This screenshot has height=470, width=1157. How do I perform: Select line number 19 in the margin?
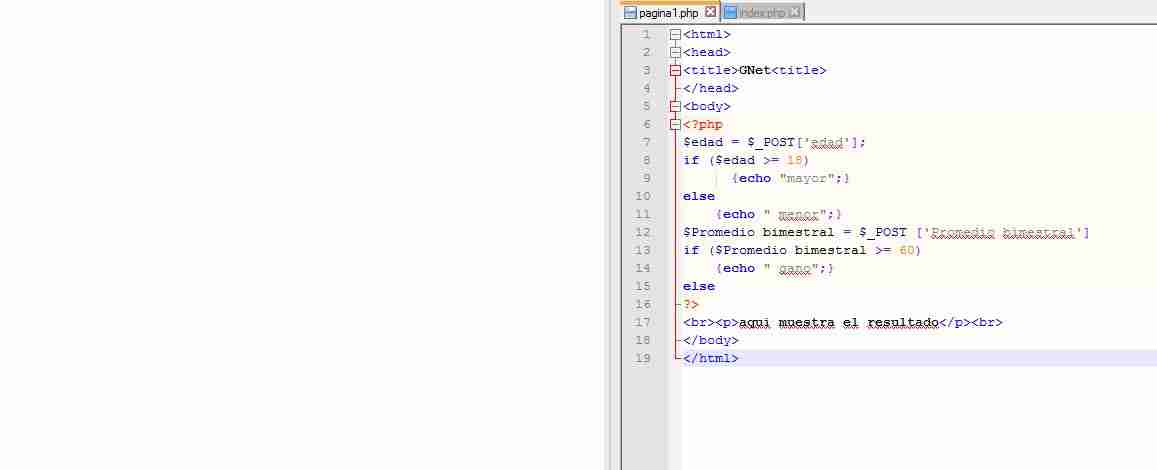tap(644, 359)
